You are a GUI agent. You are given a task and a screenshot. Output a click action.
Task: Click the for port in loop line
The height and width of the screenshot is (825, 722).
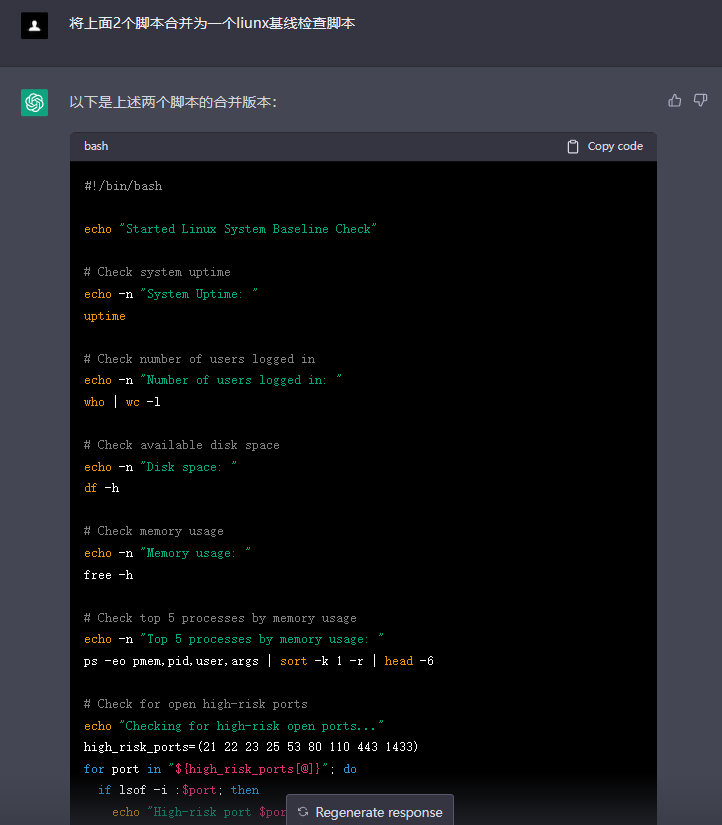click(x=220, y=769)
